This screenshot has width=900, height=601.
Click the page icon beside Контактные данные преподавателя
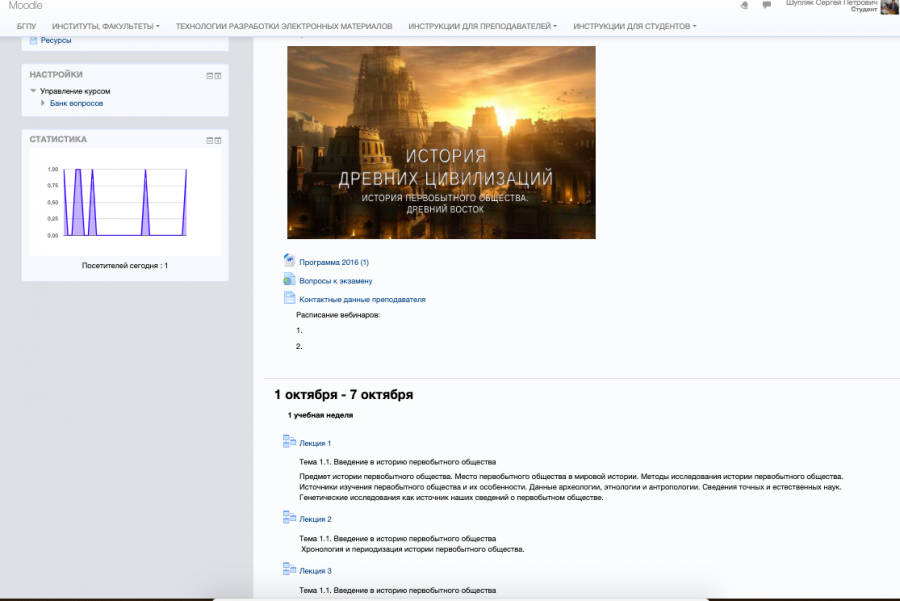(x=289, y=298)
